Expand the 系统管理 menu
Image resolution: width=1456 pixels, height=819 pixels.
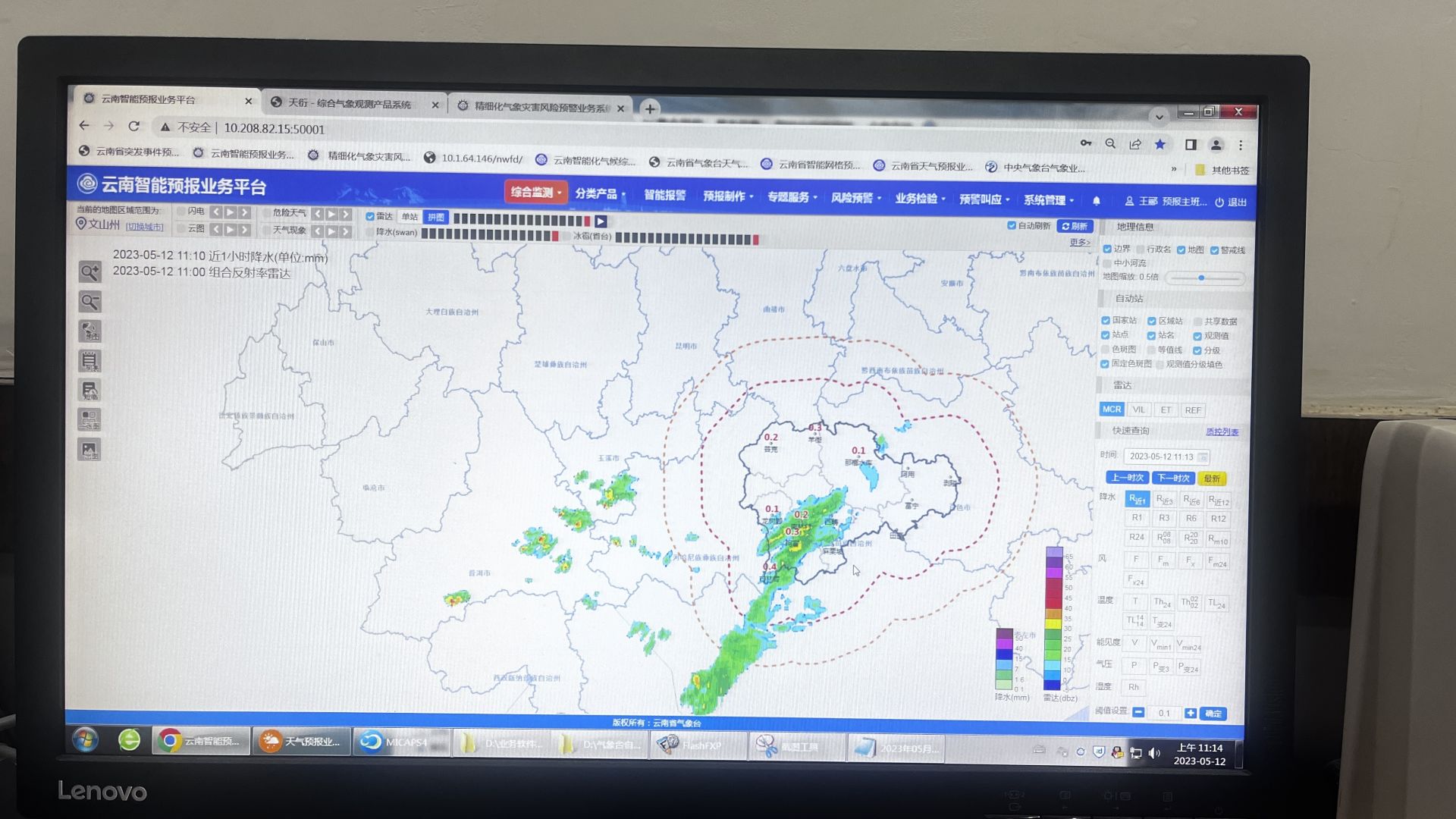[1049, 199]
